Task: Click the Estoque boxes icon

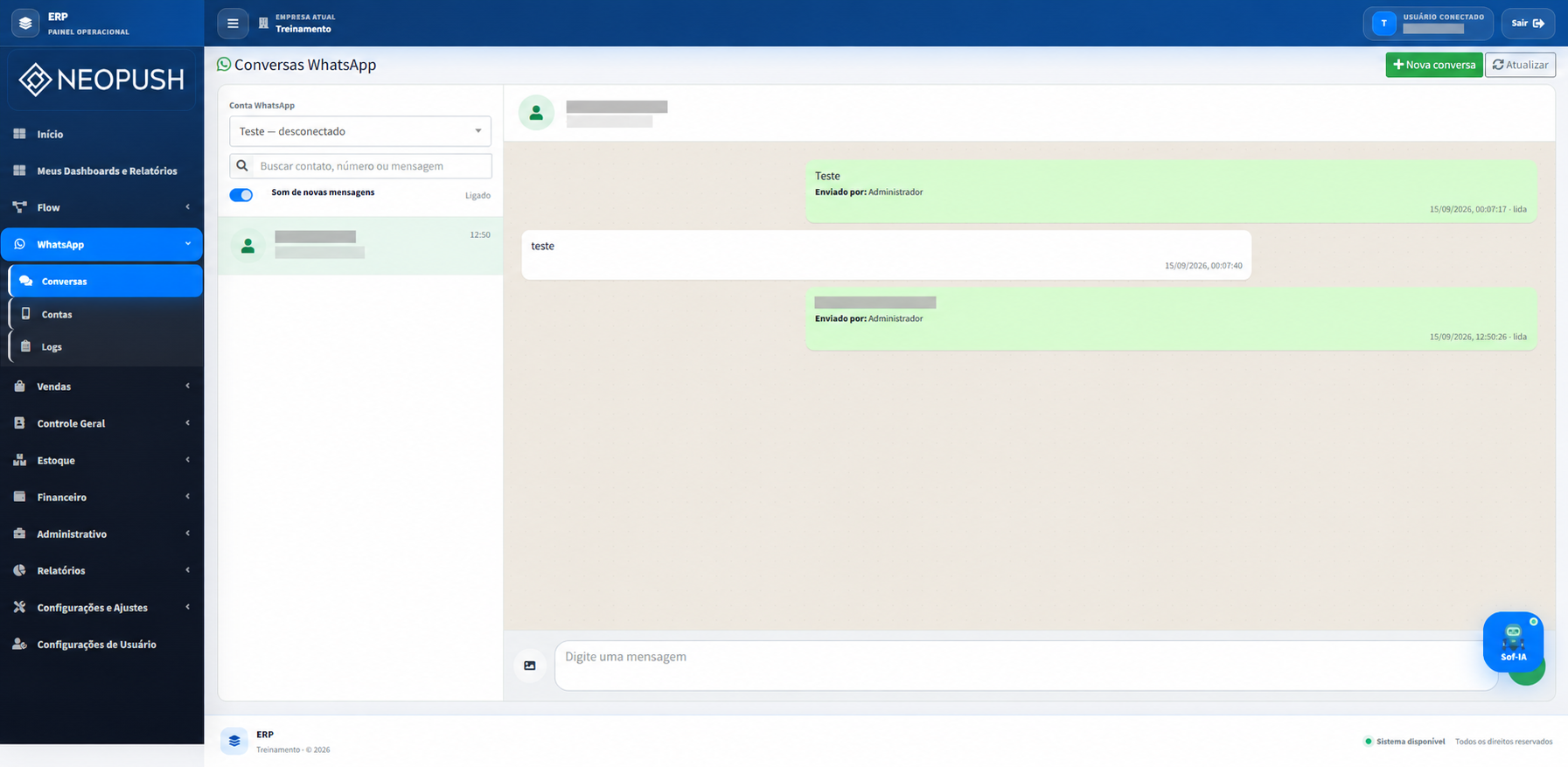Action: [x=19, y=460]
